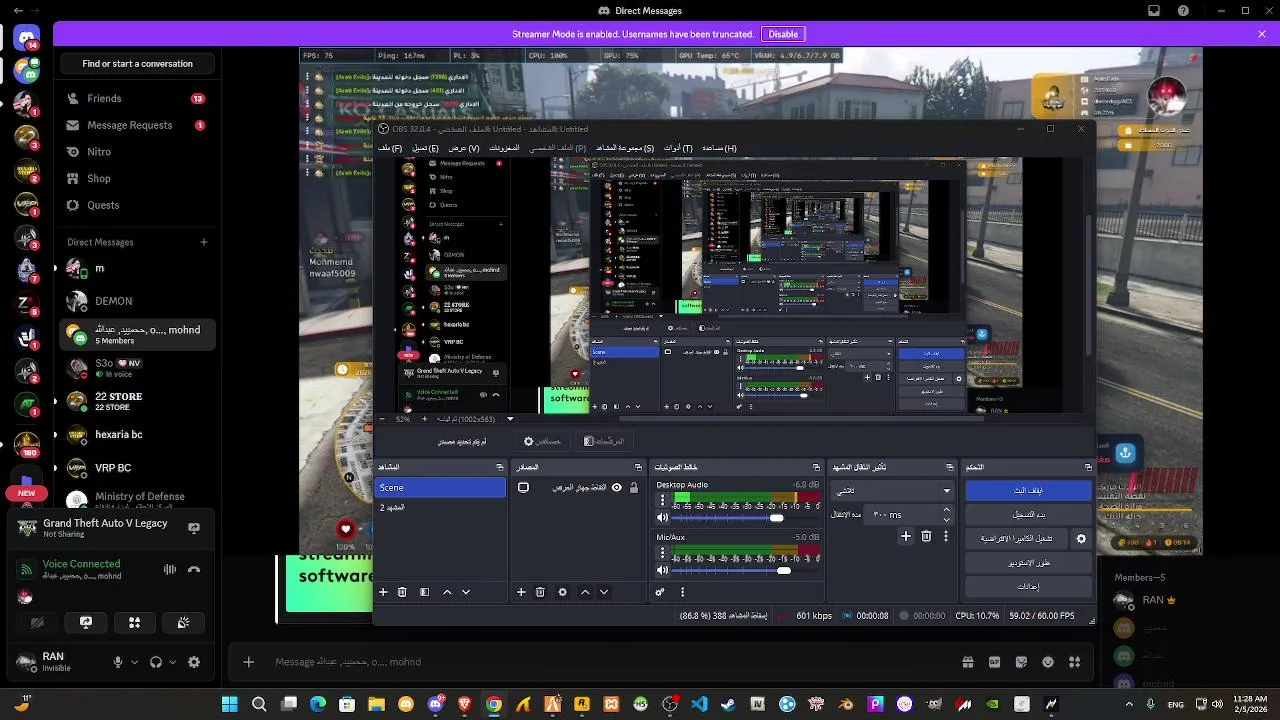Image resolution: width=1280 pixels, height=720 pixels.
Task: Open Audio Mixer three-dot menu at bottom
Action: [682, 592]
